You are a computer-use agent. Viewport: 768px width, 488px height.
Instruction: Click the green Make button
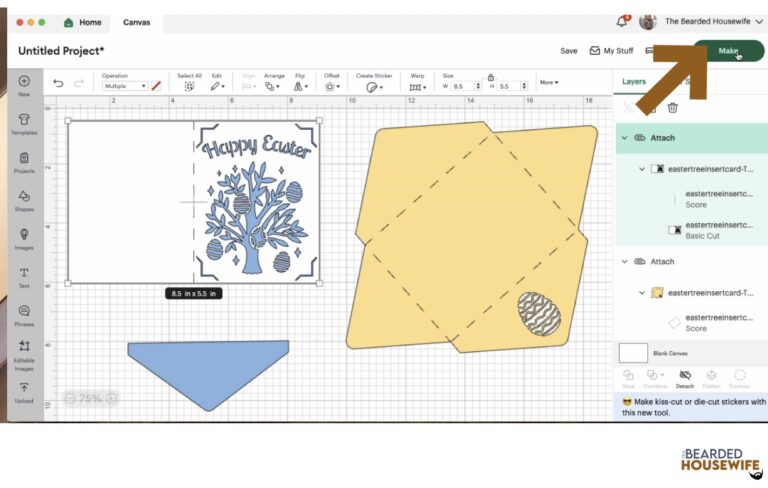pos(728,51)
